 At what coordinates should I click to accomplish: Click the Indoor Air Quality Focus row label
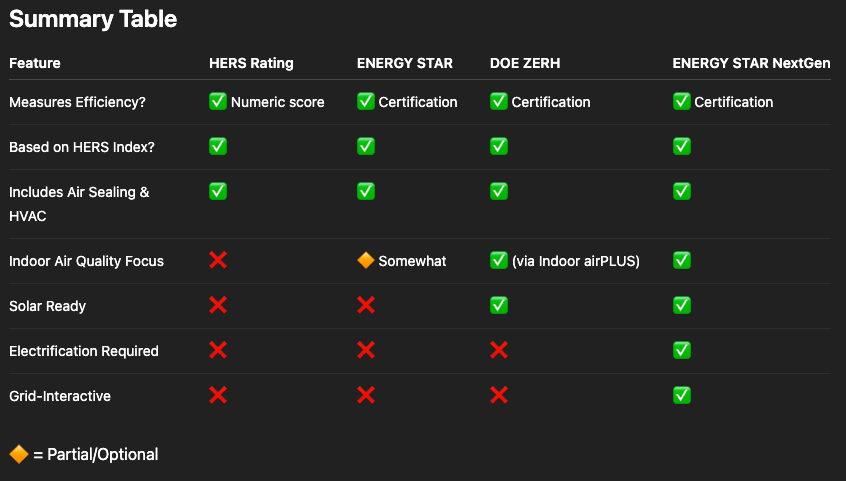coord(86,261)
